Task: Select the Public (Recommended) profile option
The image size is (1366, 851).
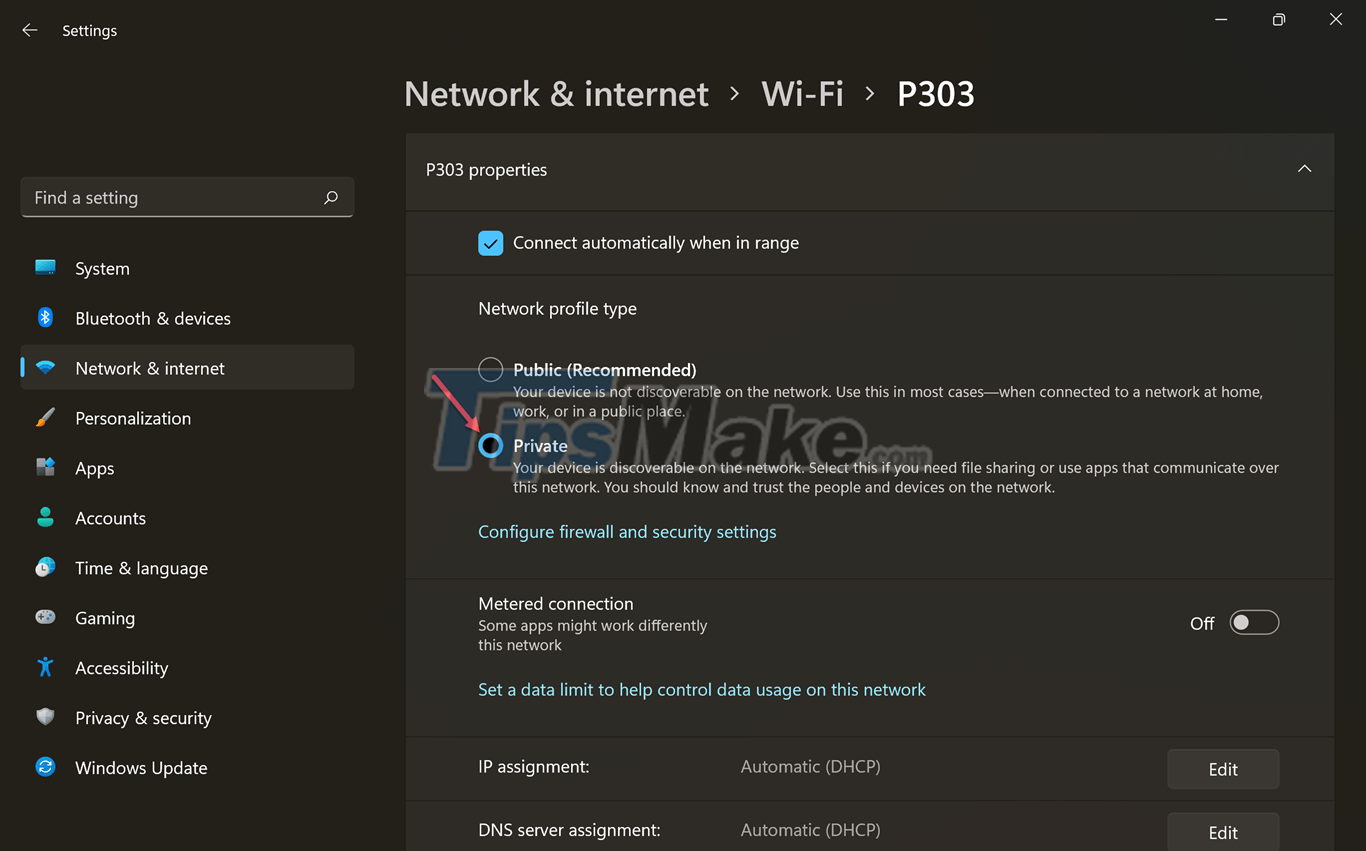Action: point(490,369)
